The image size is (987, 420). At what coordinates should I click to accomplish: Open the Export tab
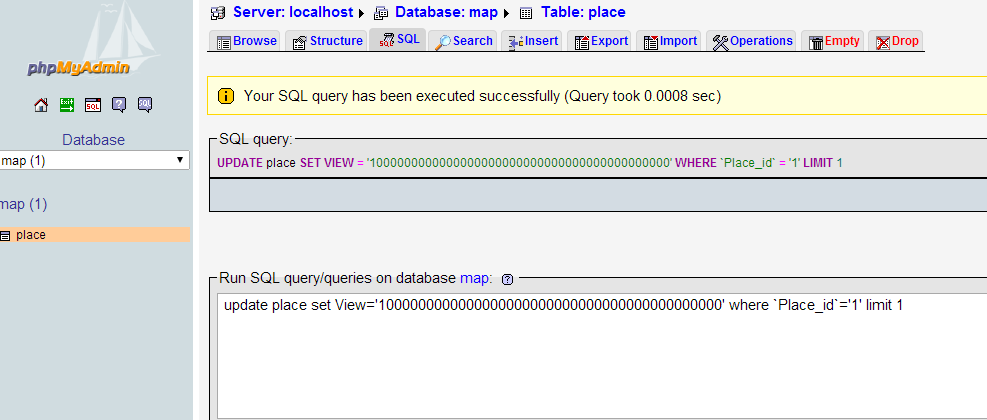(x=601, y=41)
